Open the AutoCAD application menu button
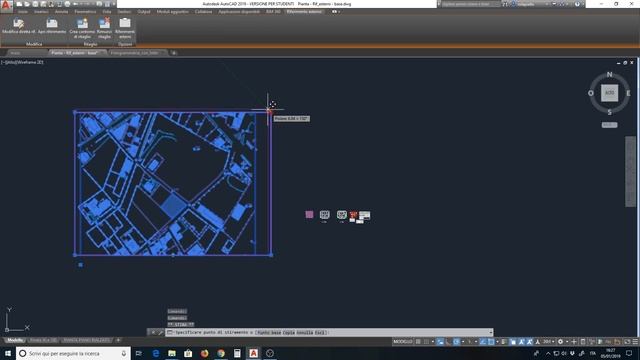The height and width of the screenshot is (360, 640). (x=6, y=5)
